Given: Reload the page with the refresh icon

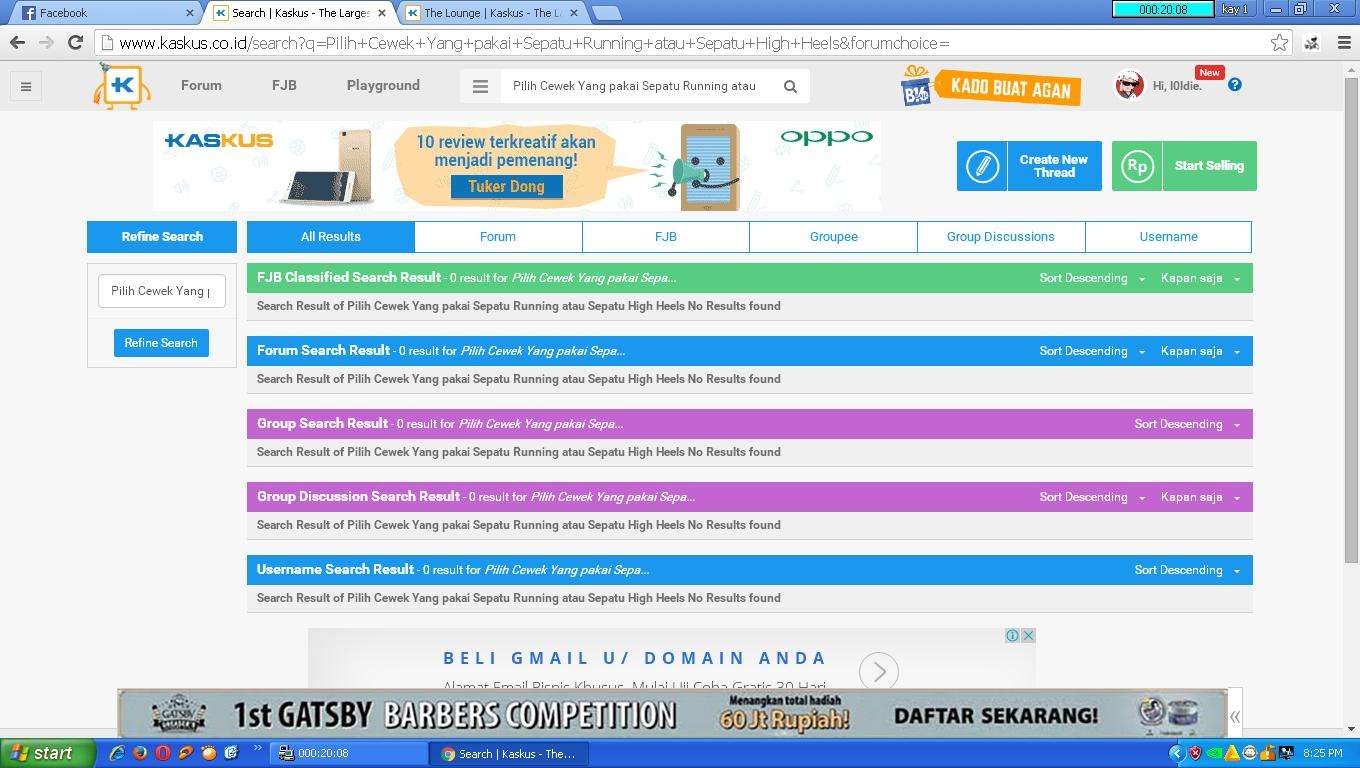Looking at the screenshot, I should 75,42.
